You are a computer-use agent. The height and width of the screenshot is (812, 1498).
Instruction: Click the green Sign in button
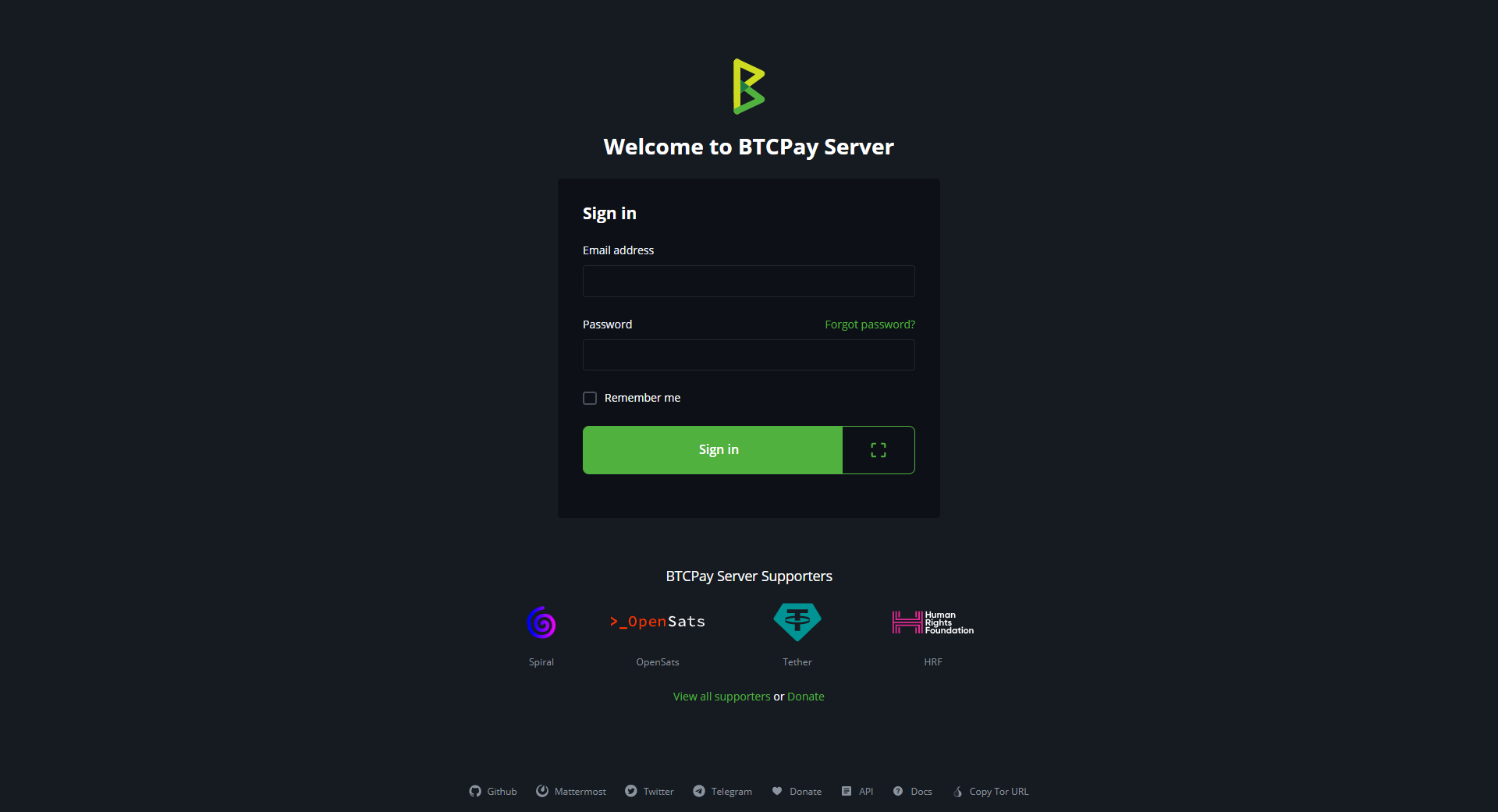(712, 450)
